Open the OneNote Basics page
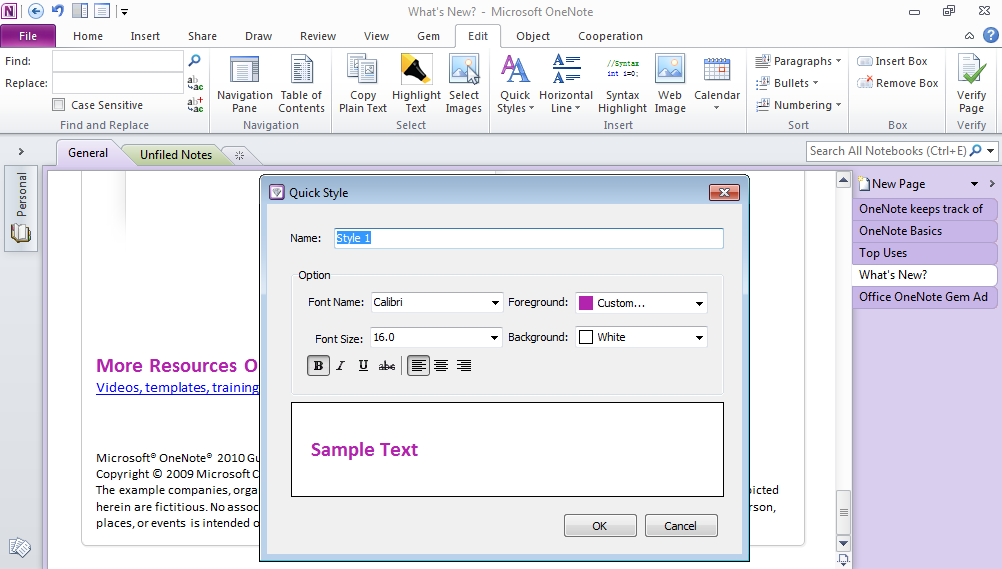 924,231
